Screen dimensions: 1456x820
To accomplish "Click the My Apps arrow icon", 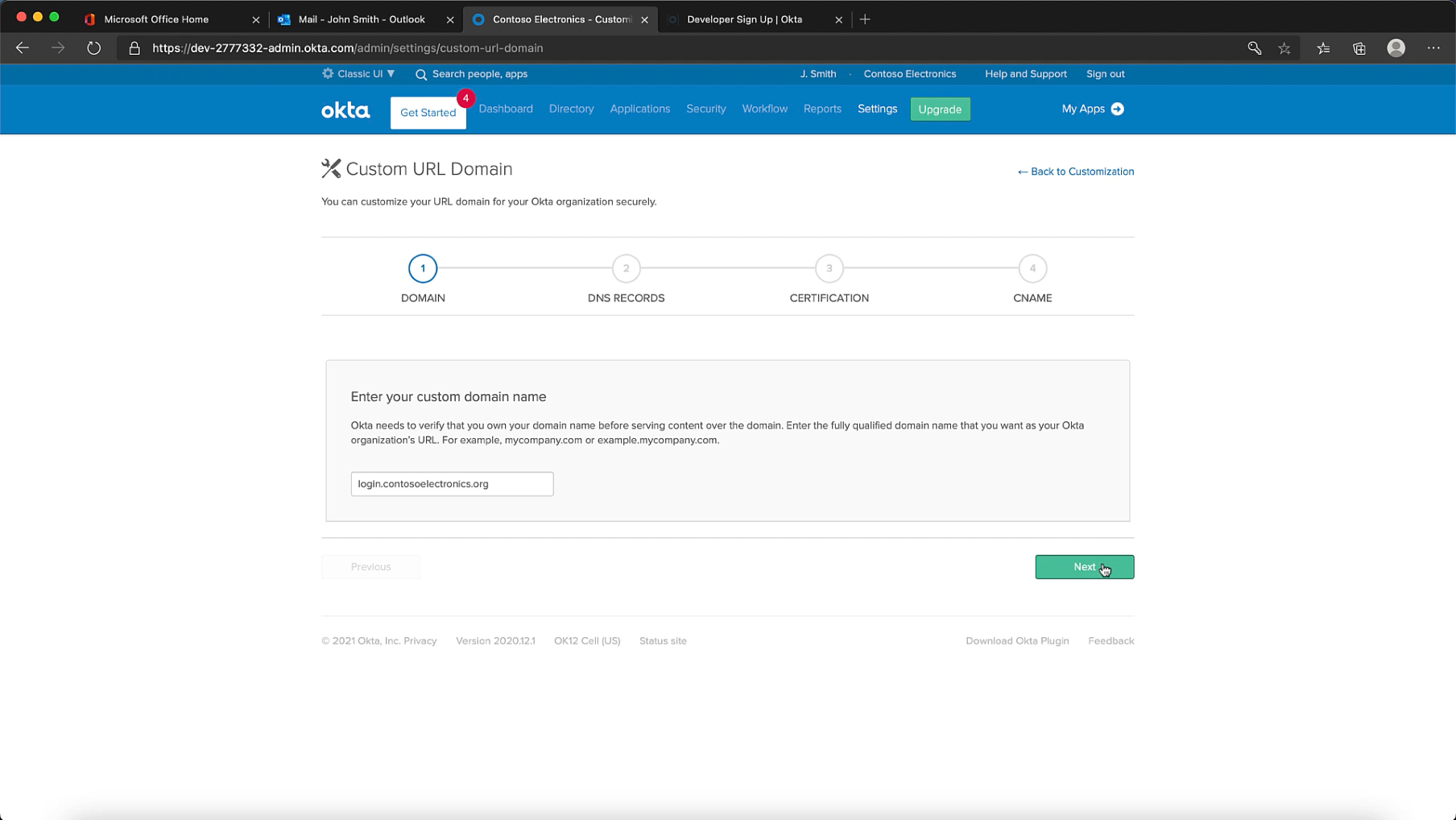I will pos(1117,109).
